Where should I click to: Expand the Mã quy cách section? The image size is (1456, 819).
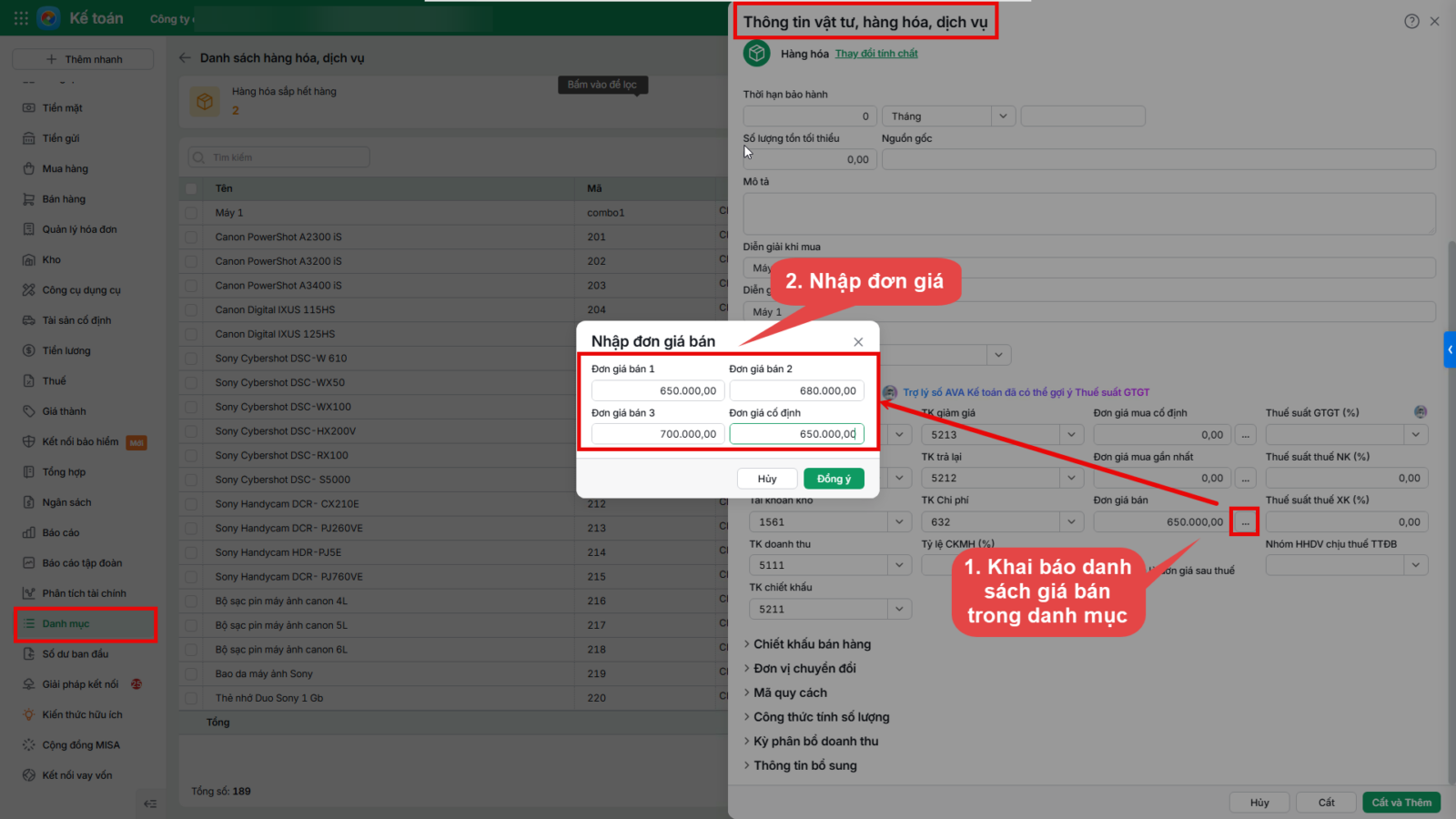tap(786, 693)
